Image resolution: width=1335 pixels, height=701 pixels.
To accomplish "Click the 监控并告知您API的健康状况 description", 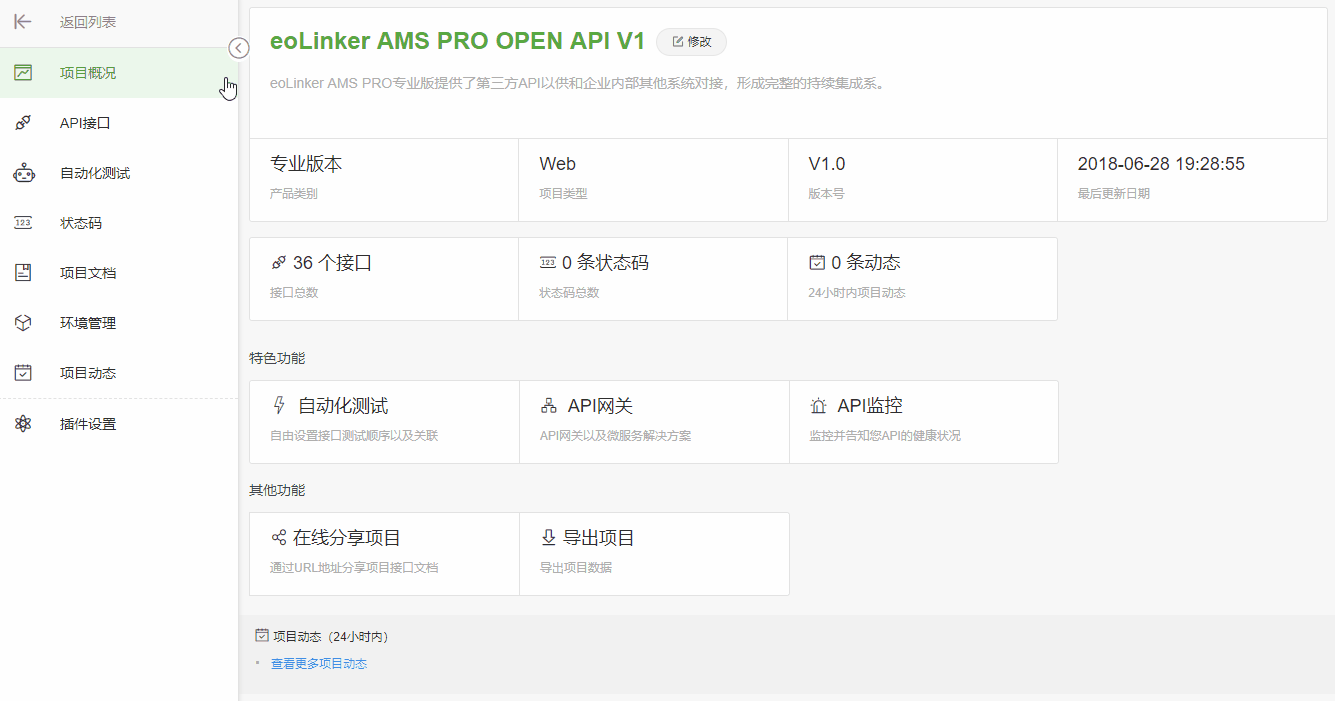I will 885,436.
